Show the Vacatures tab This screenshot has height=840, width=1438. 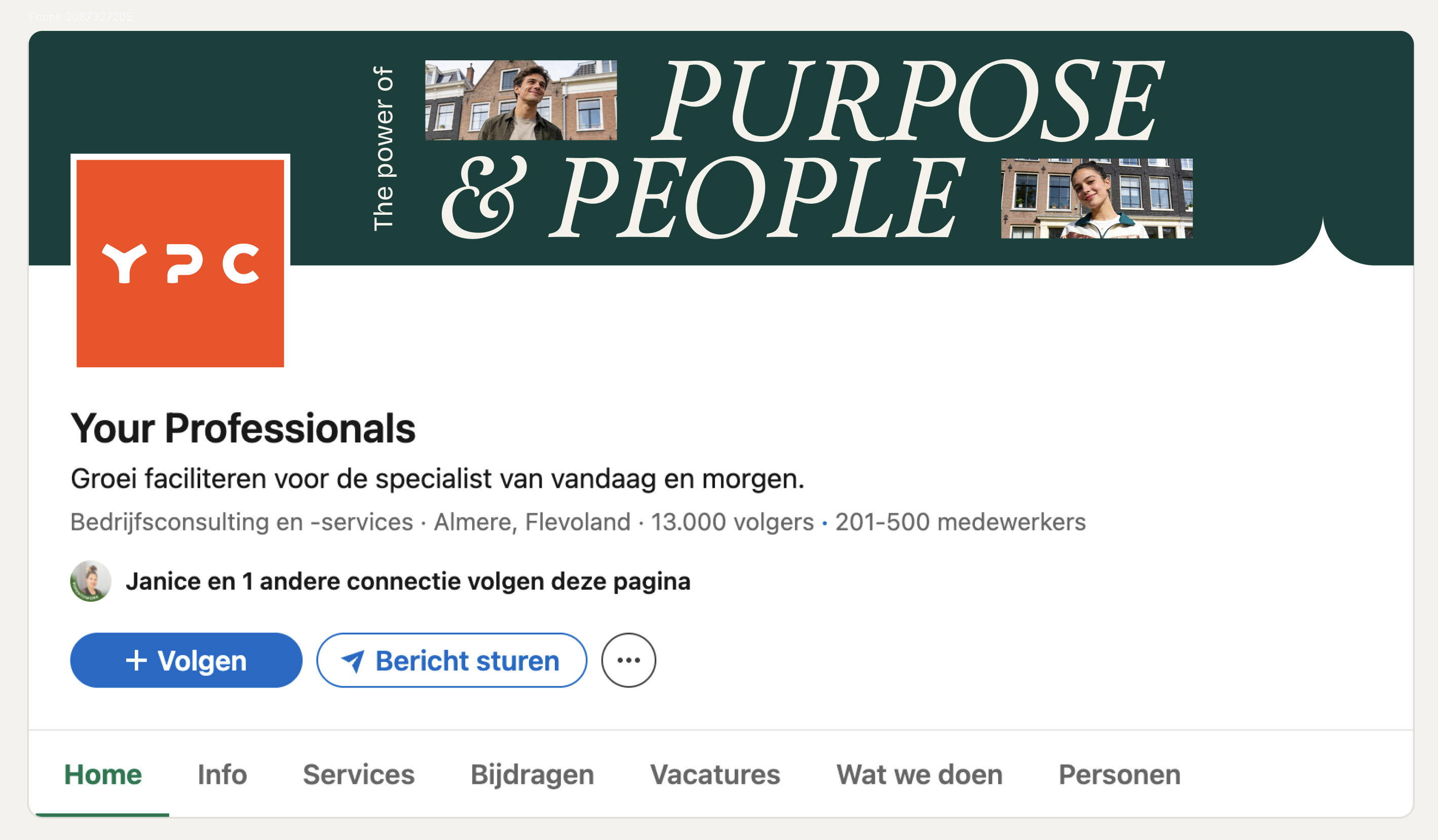[x=714, y=774]
